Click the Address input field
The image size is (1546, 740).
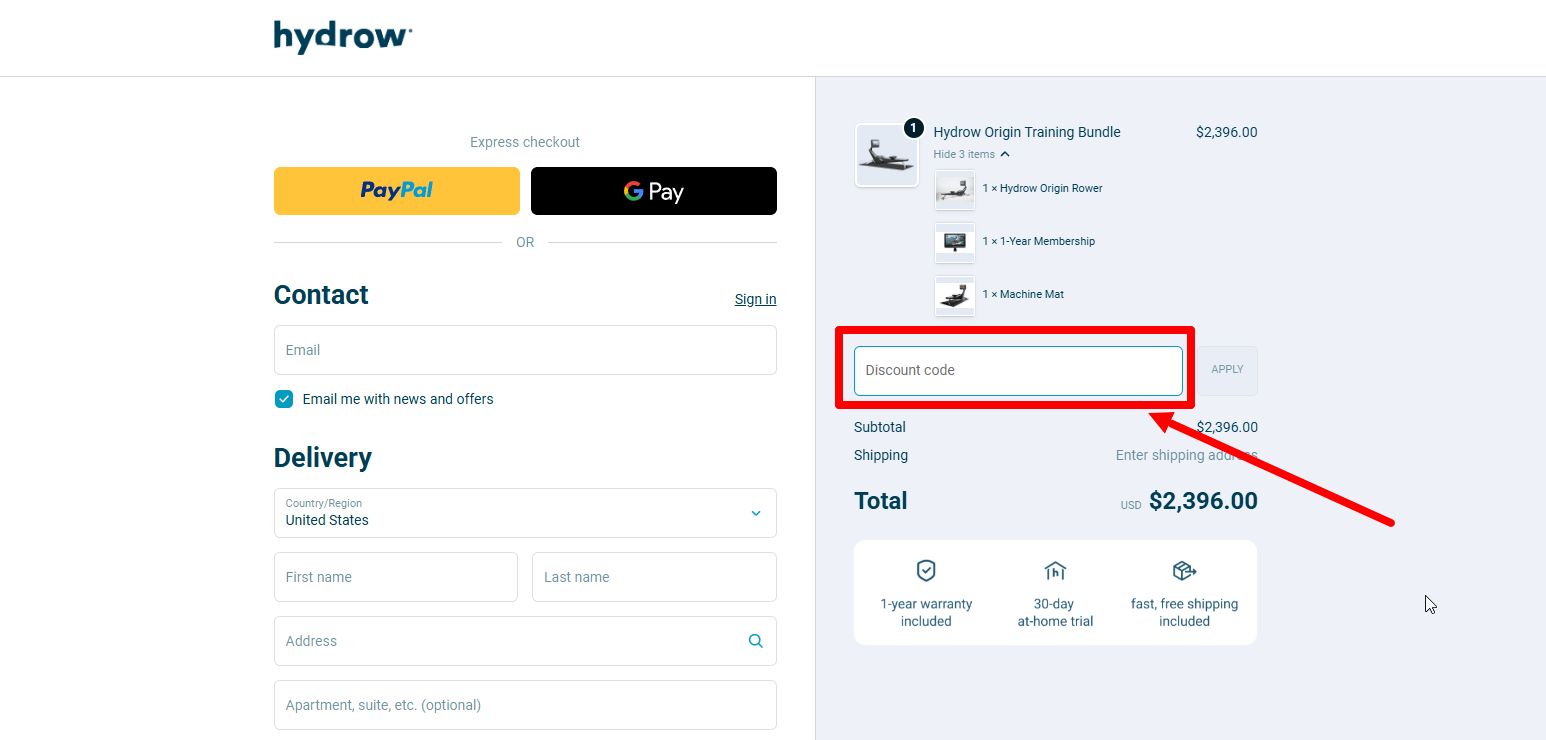click(x=525, y=641)
